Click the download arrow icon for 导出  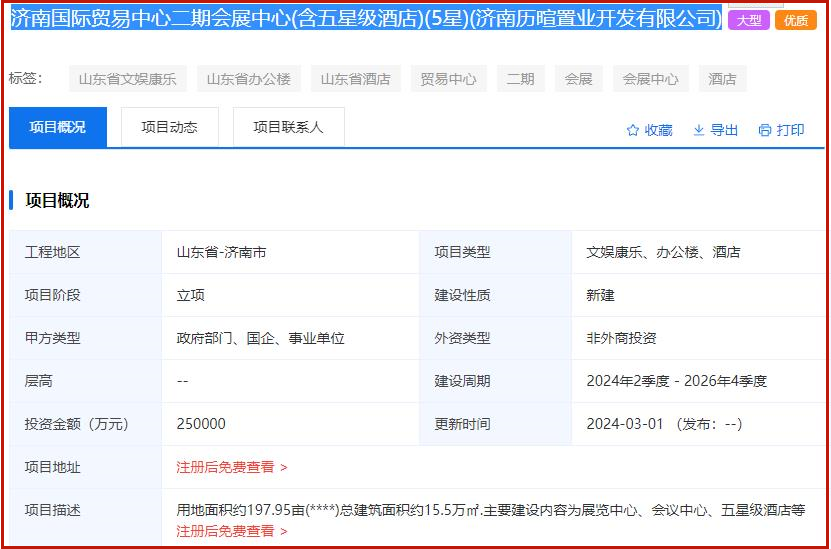click(x=699, y=130)
